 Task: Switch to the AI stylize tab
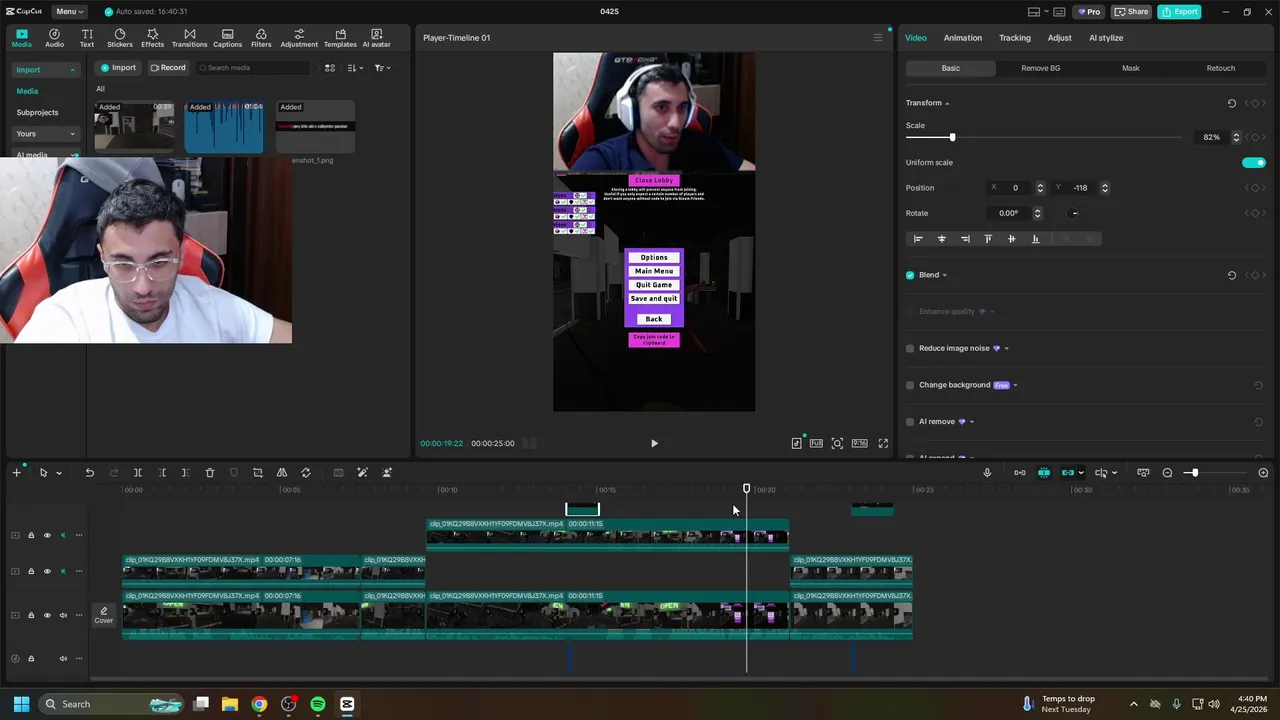[1106, 38]
